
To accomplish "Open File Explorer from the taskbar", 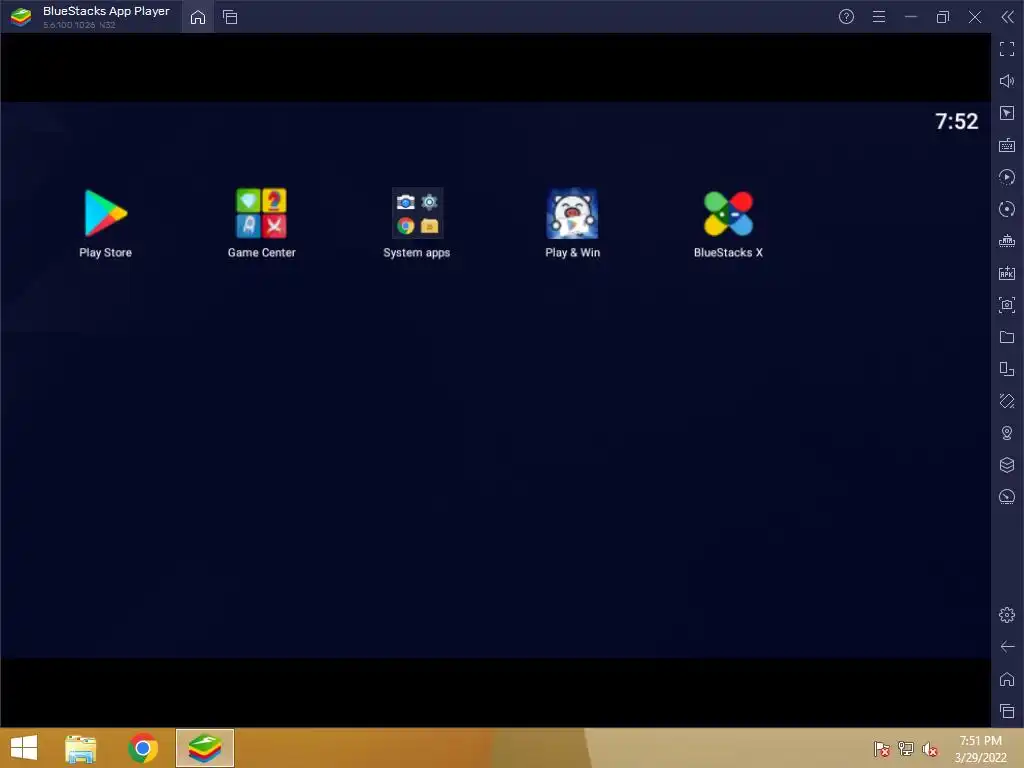I will 81,748.
